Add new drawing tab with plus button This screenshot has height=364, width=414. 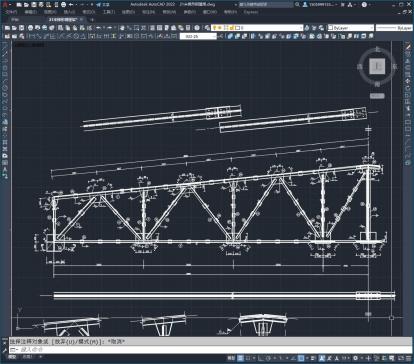pos(92,20)
